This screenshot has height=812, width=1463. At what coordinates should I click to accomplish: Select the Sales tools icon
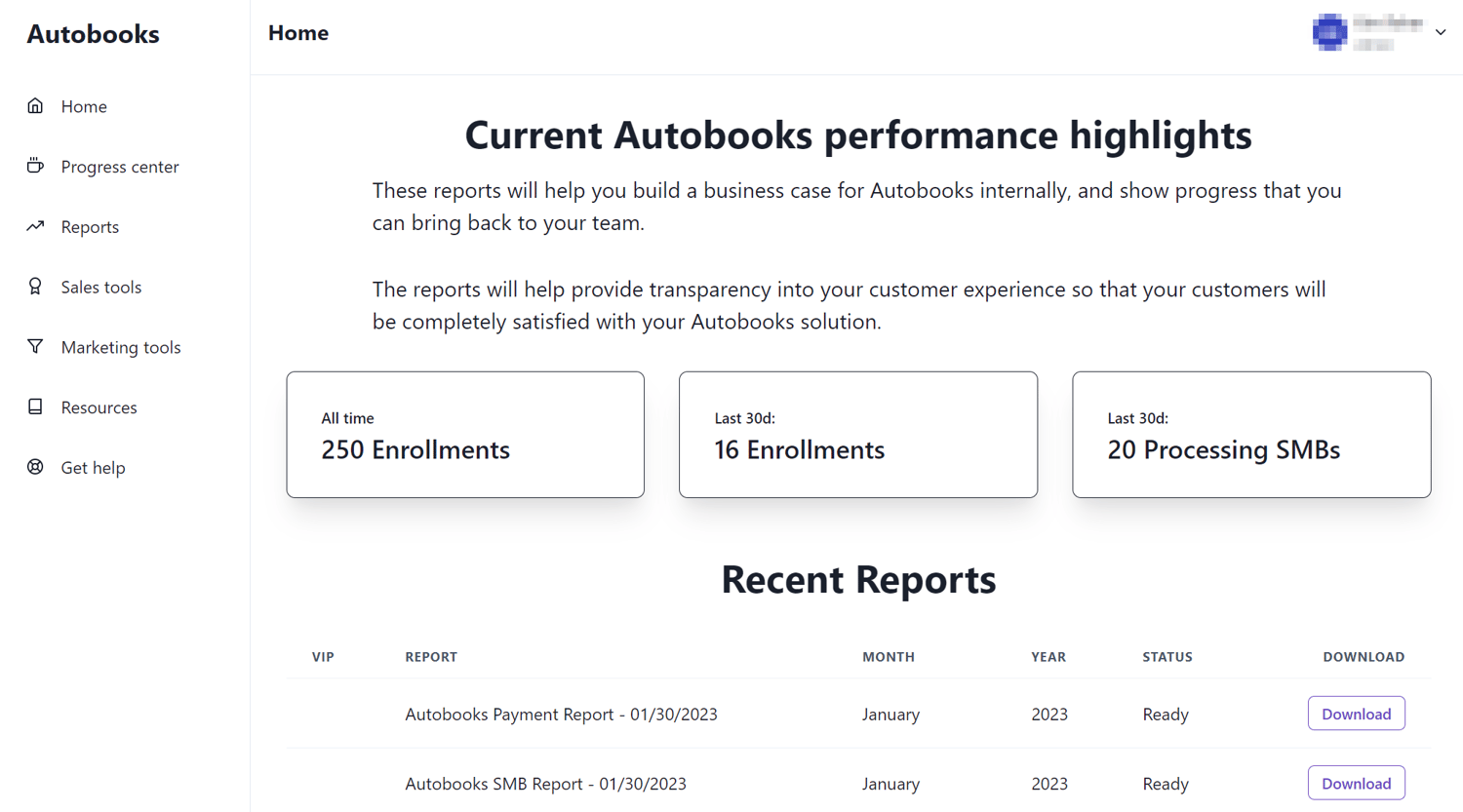pyautogui.click(x=35, y=287)
